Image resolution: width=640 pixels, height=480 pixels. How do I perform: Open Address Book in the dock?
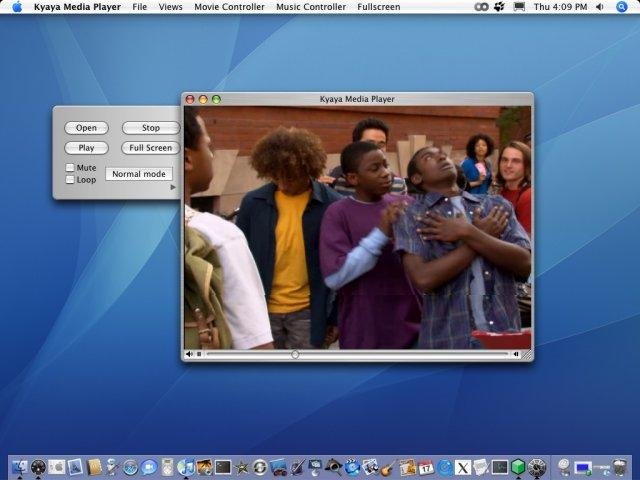[x=94, y=467]
